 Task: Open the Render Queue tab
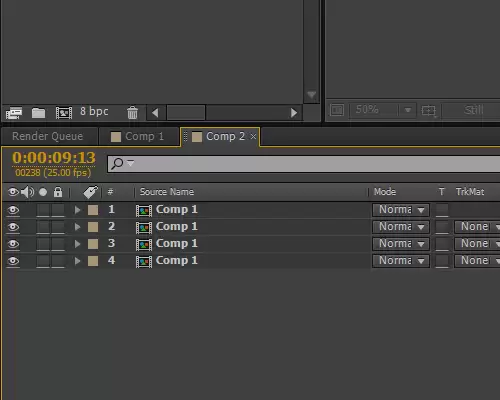(x=47, y=136)
